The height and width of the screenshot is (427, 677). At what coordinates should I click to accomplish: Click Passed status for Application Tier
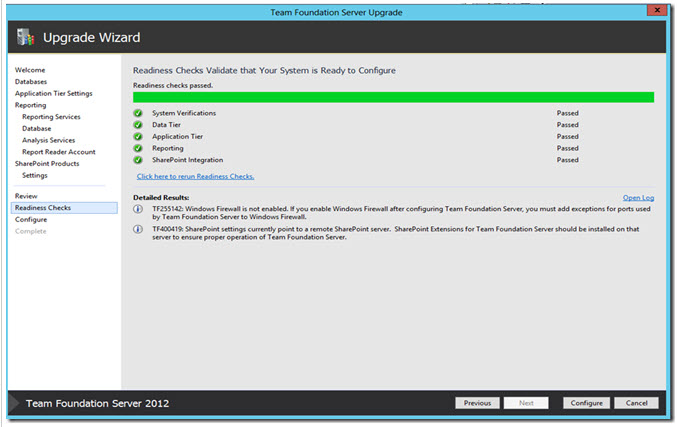pyautogui.click(x=567, y=136)
